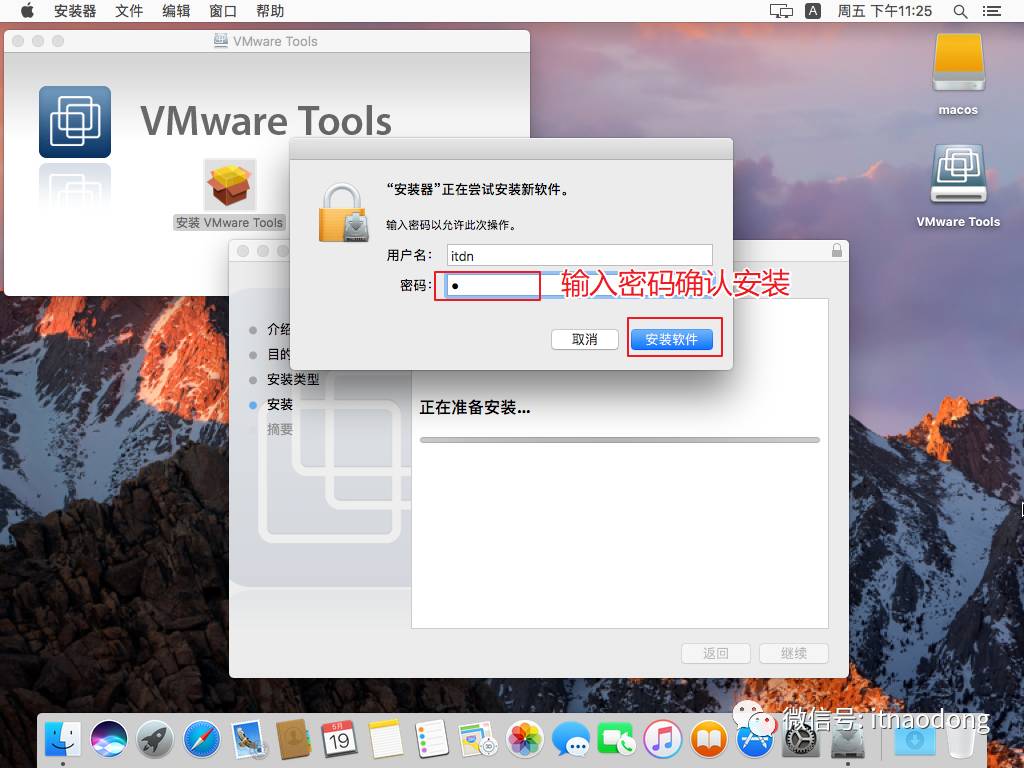Image resolution: width=1024 pixels, height=768 pixels.
Task: Open Reminders list icon in dock
Action: click(x=432, y=739)
